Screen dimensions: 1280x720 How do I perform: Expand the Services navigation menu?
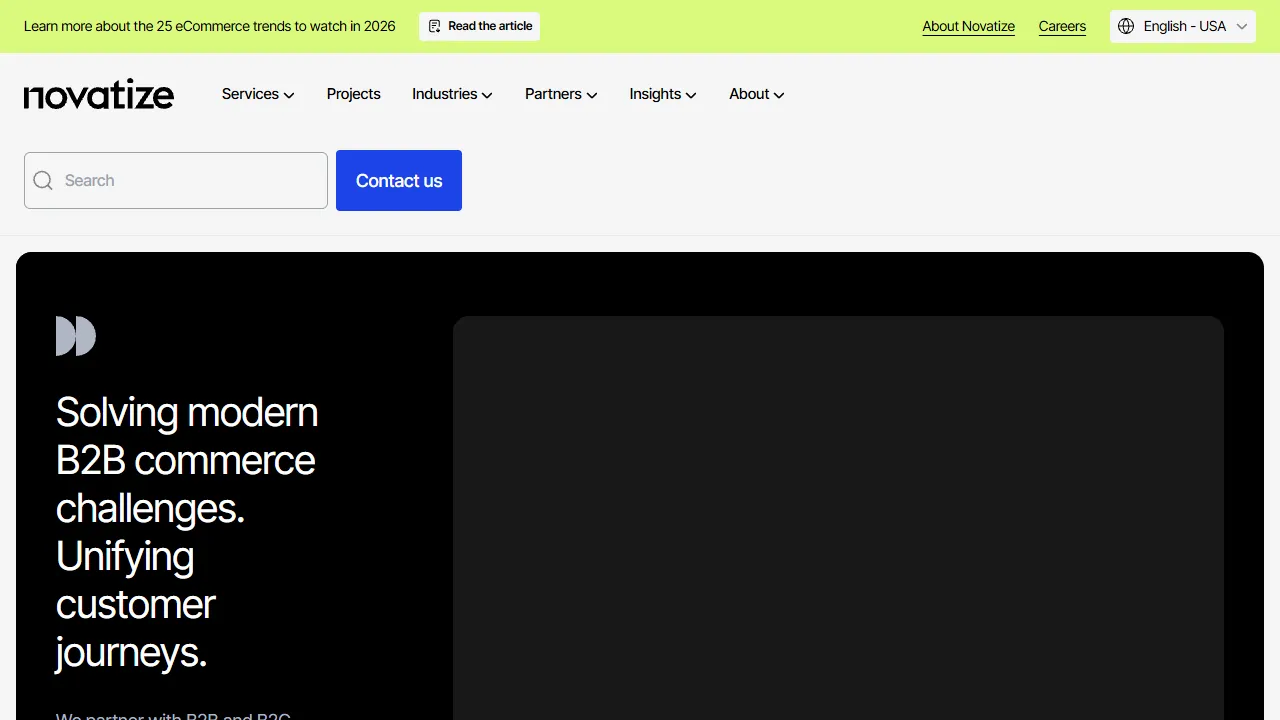[257, 94]
